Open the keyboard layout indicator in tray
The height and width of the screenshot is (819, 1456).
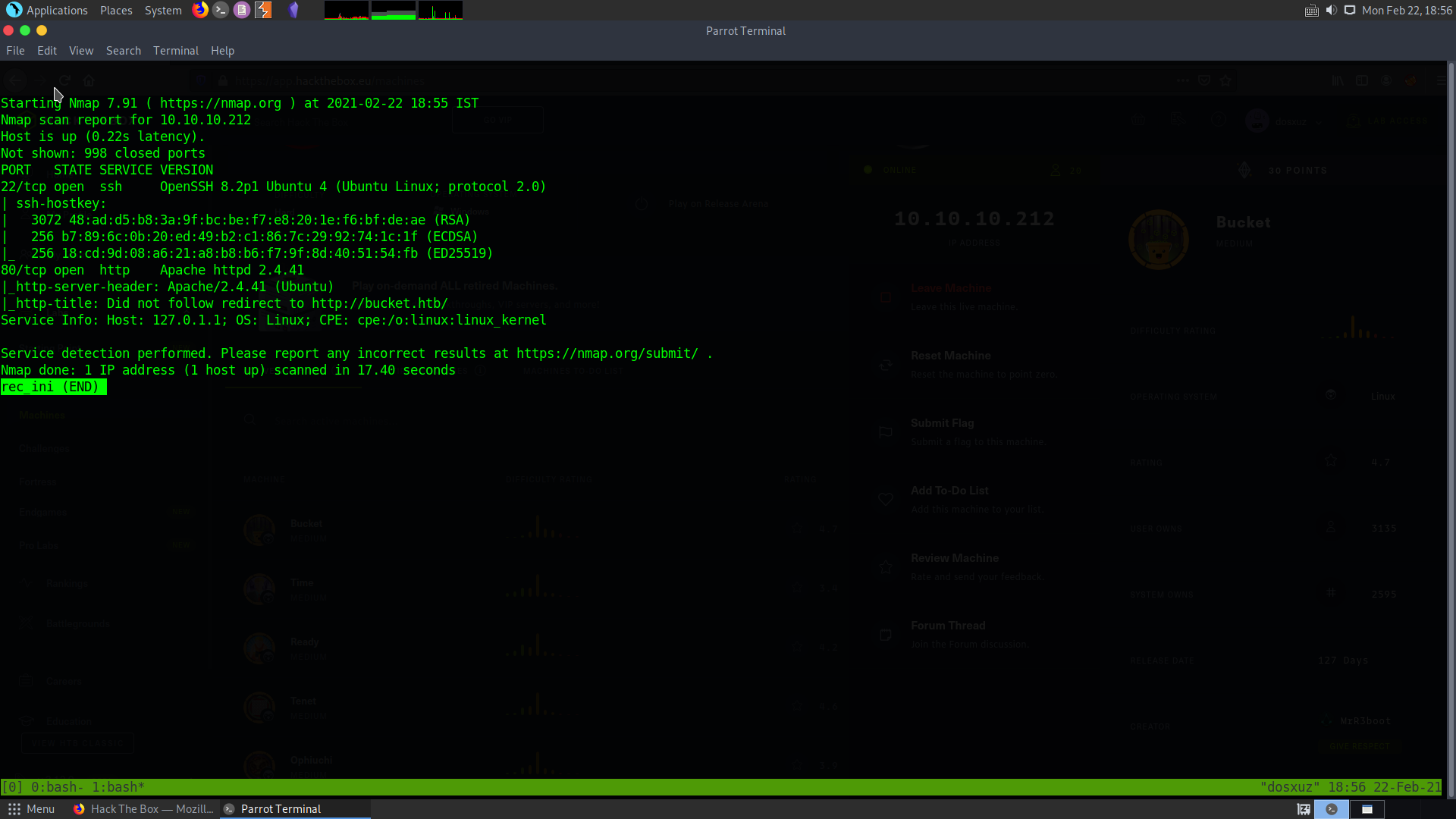coord(1311,11)
